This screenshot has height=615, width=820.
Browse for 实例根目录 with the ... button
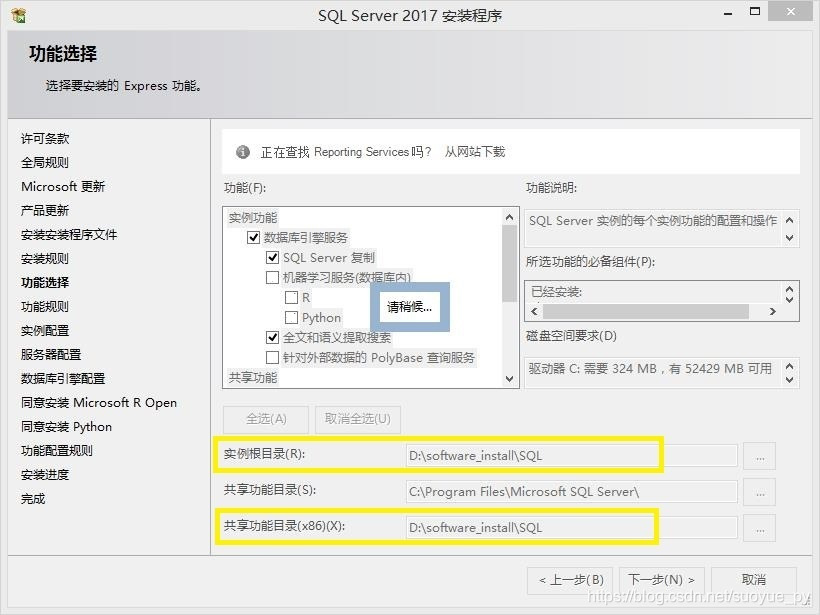(x=760, y=457)
